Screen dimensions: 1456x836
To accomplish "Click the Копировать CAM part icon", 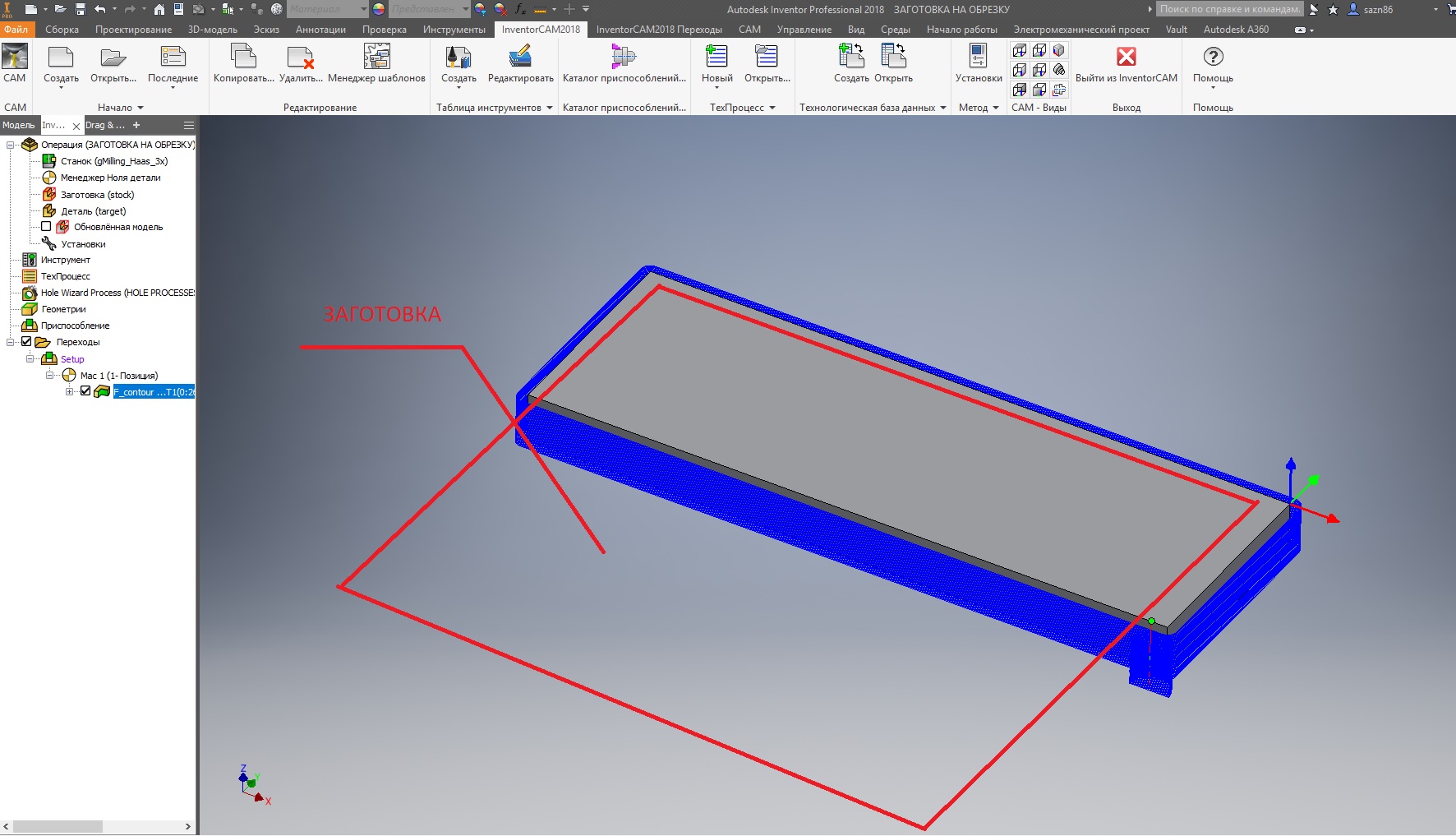I will click(243, 58).
